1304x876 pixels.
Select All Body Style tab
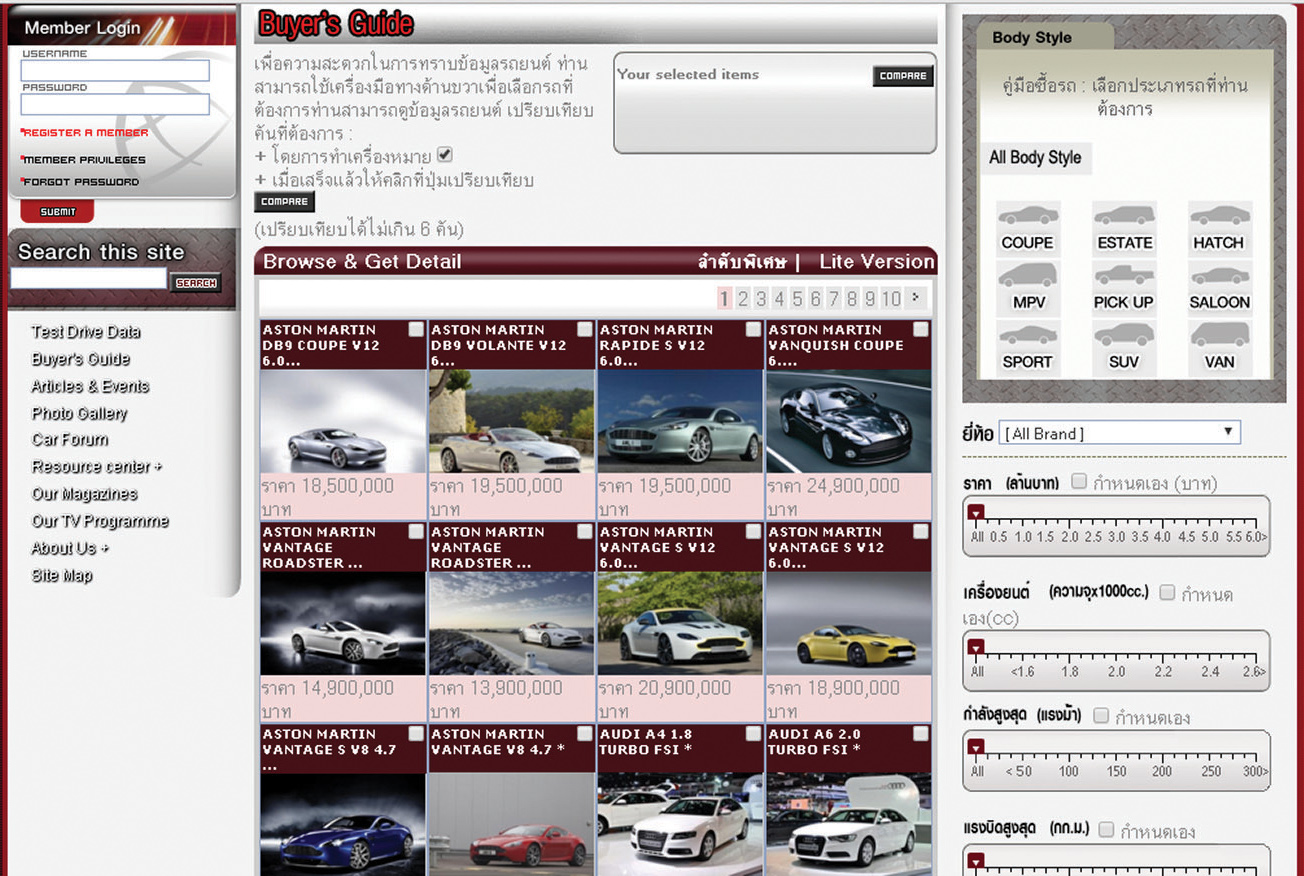click(1035, 158)
